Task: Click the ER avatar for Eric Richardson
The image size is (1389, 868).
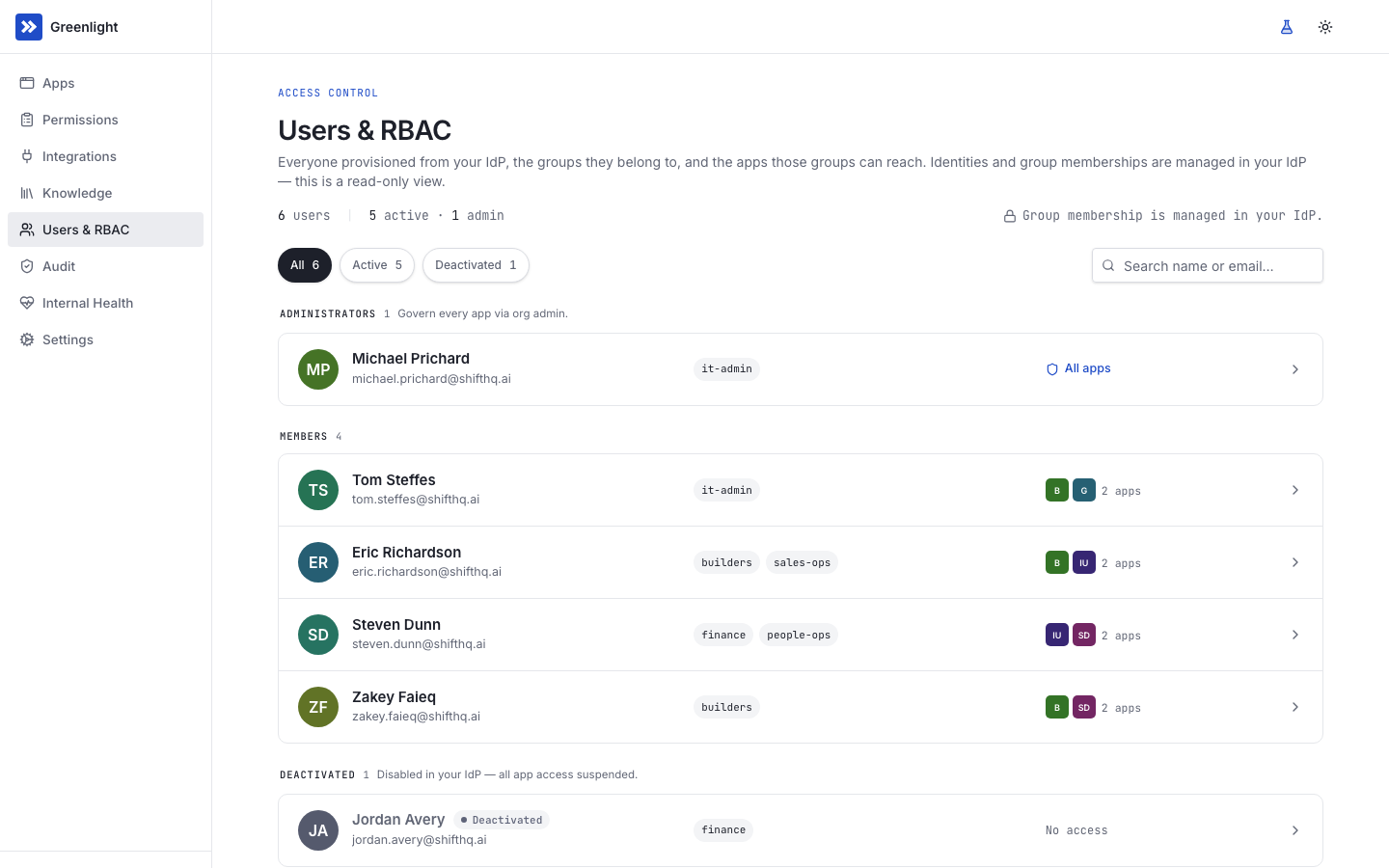Action: point(318,562)
